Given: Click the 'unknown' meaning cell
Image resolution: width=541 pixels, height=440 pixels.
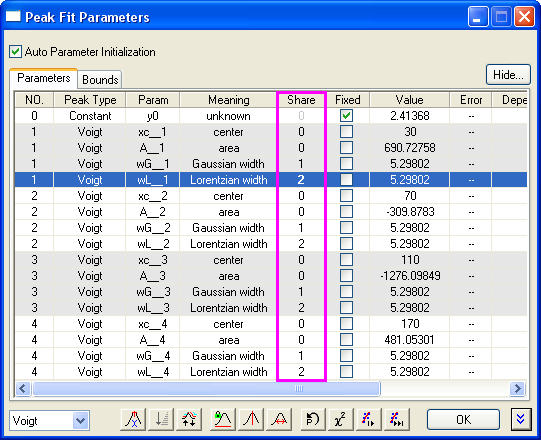Looking at the screenshot, I should [228, 116].
